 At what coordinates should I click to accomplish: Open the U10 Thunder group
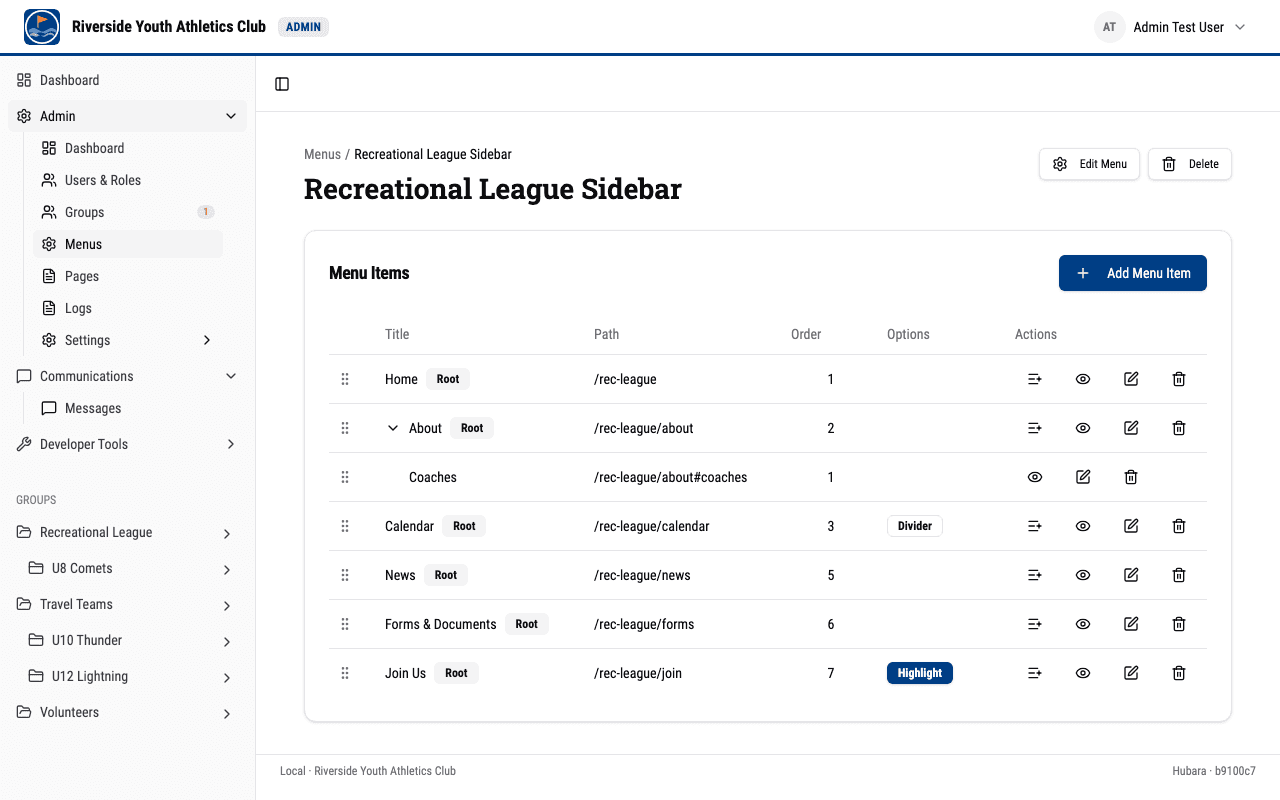coord(87,640)
